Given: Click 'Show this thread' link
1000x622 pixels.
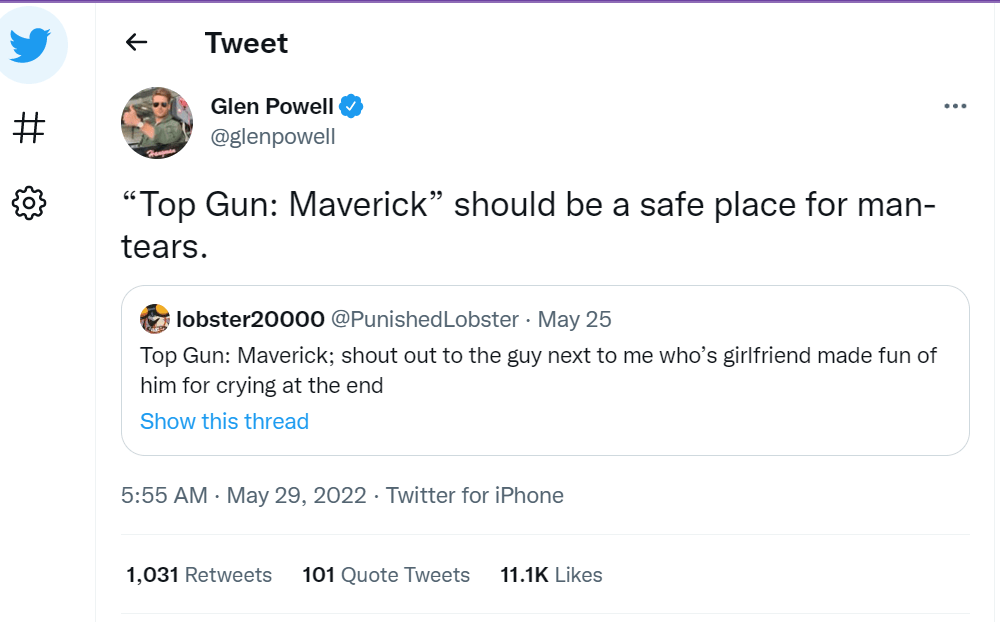Looking at the screenshot, I should click(x=224, y=421).
